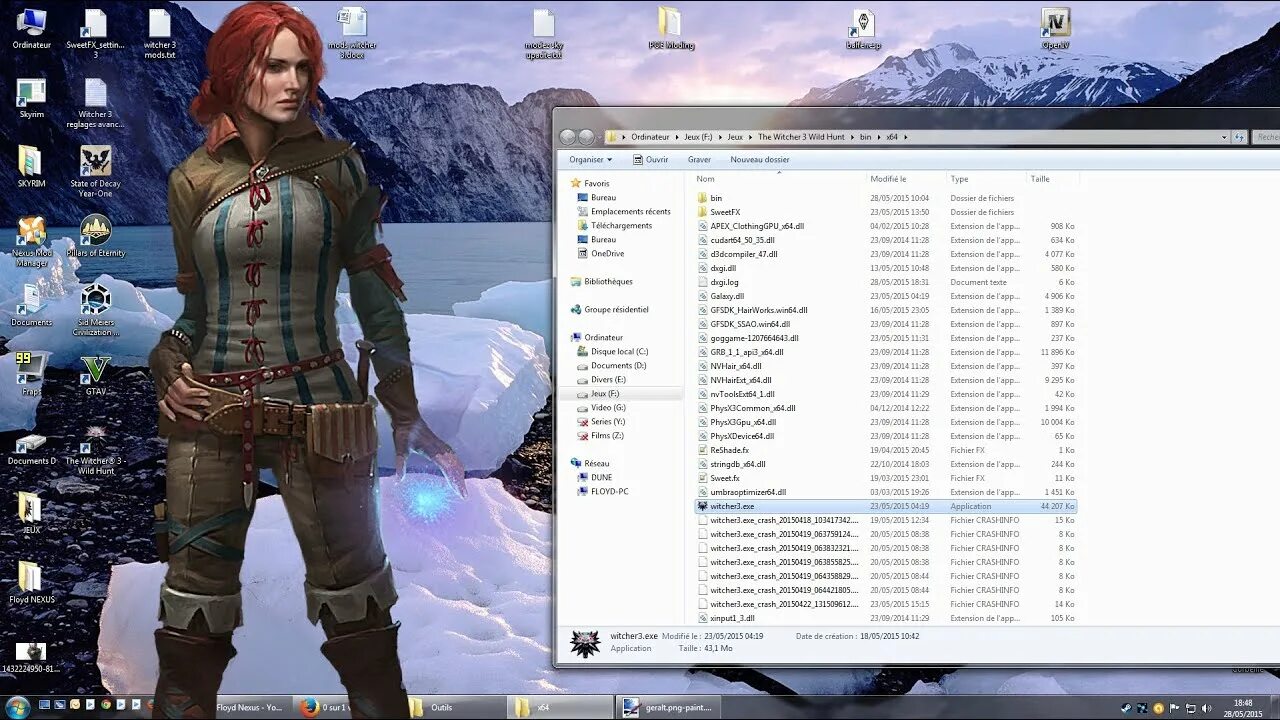Click Ouvrir in Explorer toolbar
Viewport: 1280px width, 720px height.
pyautogui.click(x=650, y=159)
